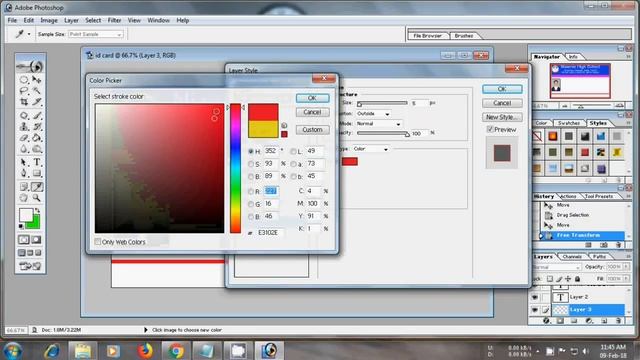Select the History Brush tool
640x360 pixels.
click(x=36, y=127)
